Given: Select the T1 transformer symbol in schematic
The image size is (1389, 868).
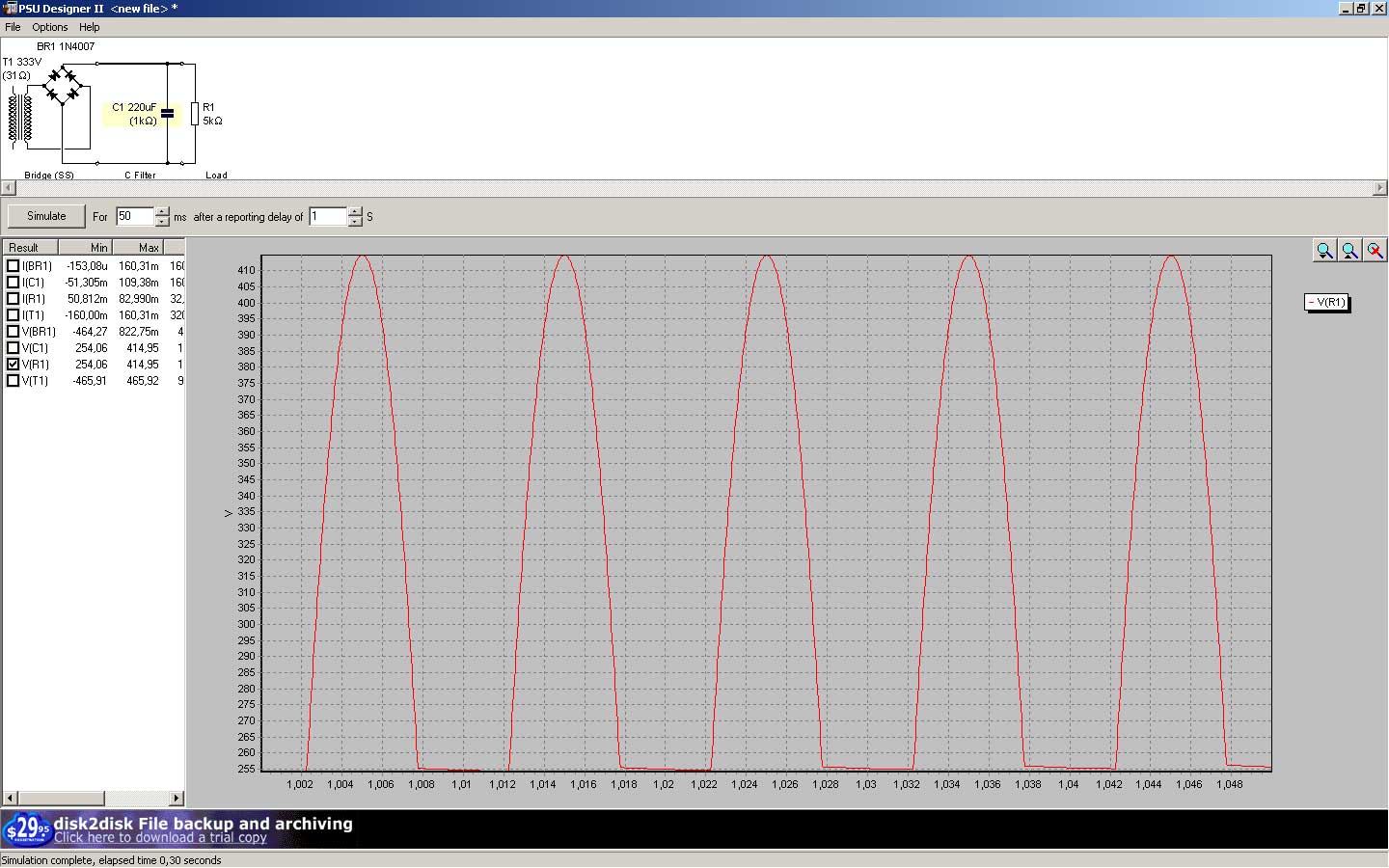Looking at the screenshot, I should tap(20, 118).
